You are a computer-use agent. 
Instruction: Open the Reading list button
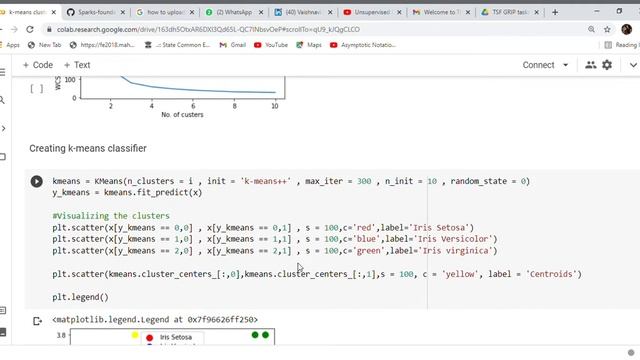click(622, 45)
